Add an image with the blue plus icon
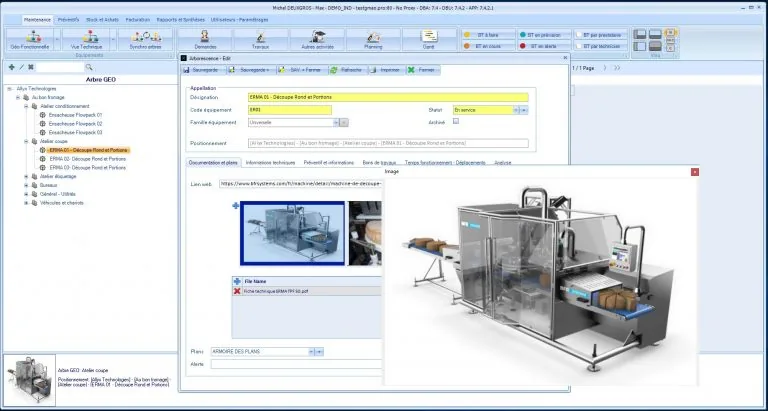 pos(236,206)
